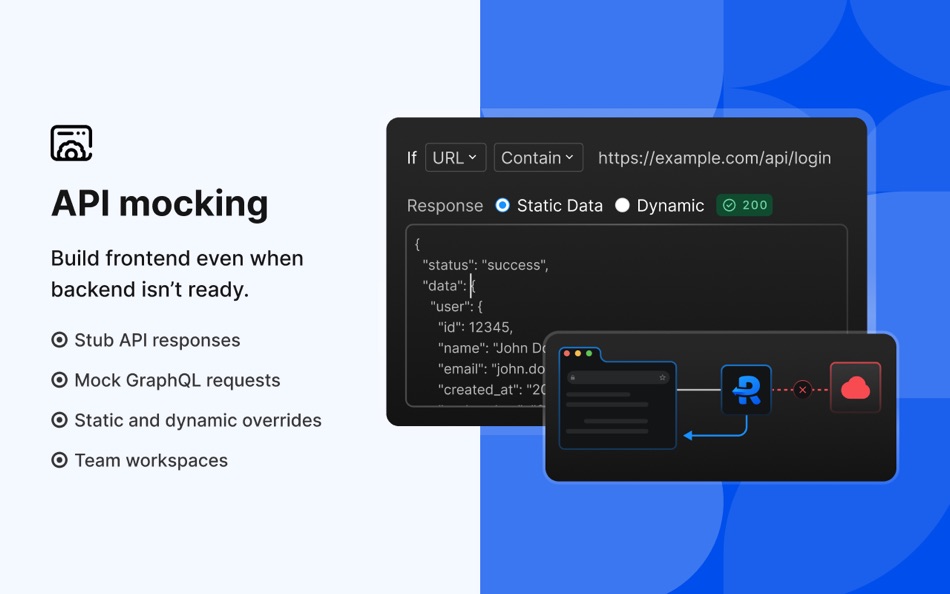Select the Dynamic radio button
The height and width of the screenshot is (594, 950).
622,205
